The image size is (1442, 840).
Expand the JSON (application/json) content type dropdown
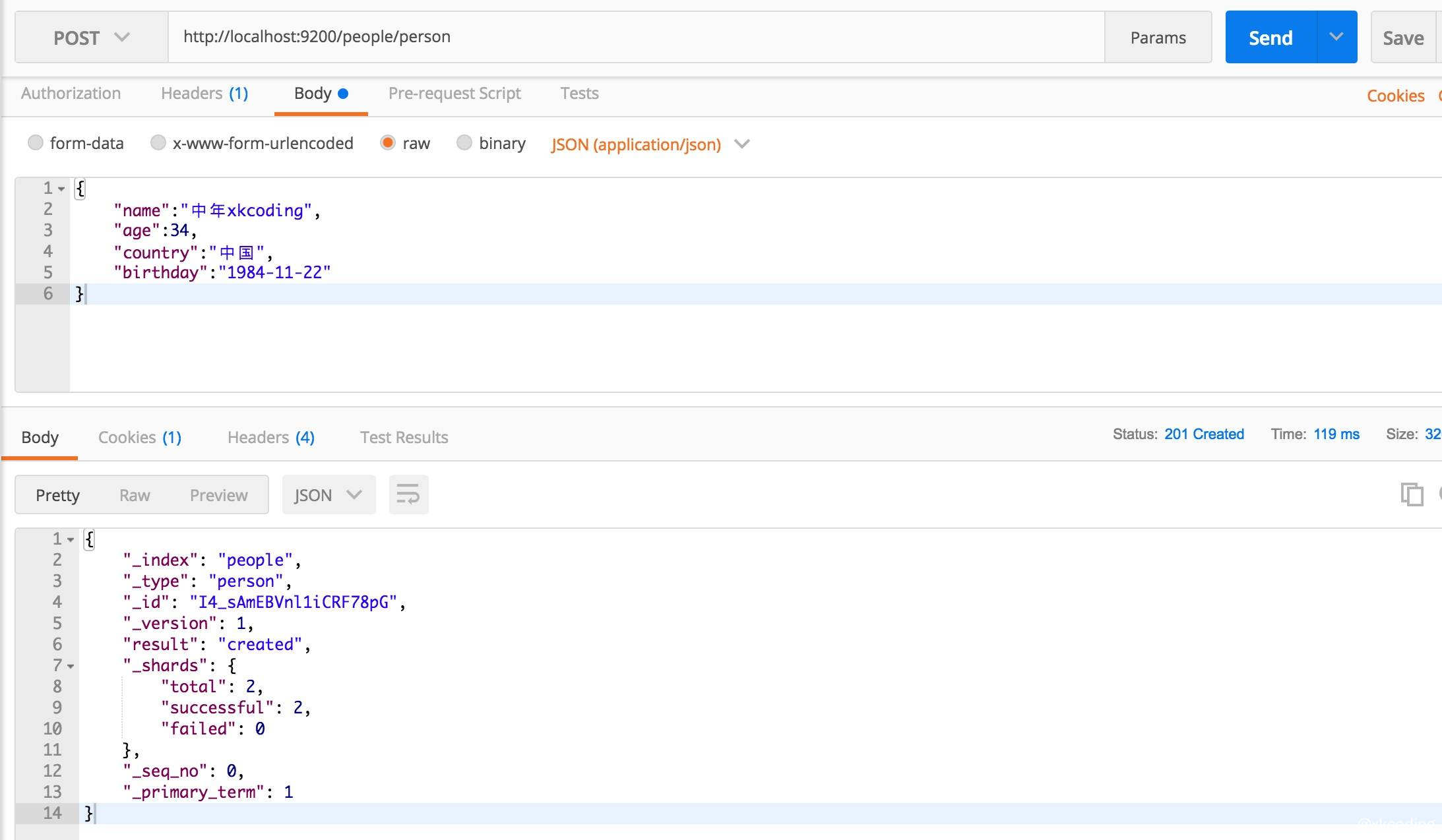[x=742, y=144]
